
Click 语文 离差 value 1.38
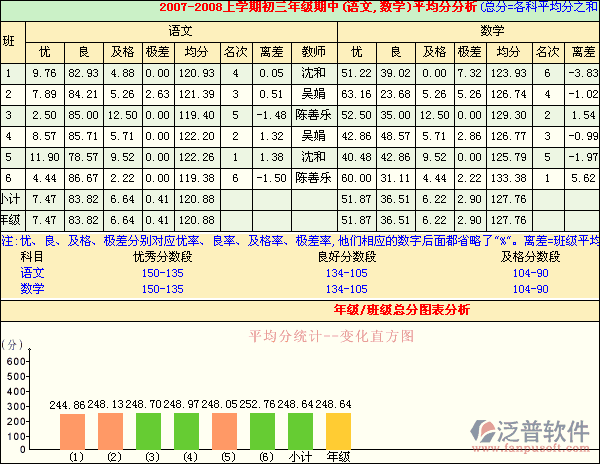271,157
